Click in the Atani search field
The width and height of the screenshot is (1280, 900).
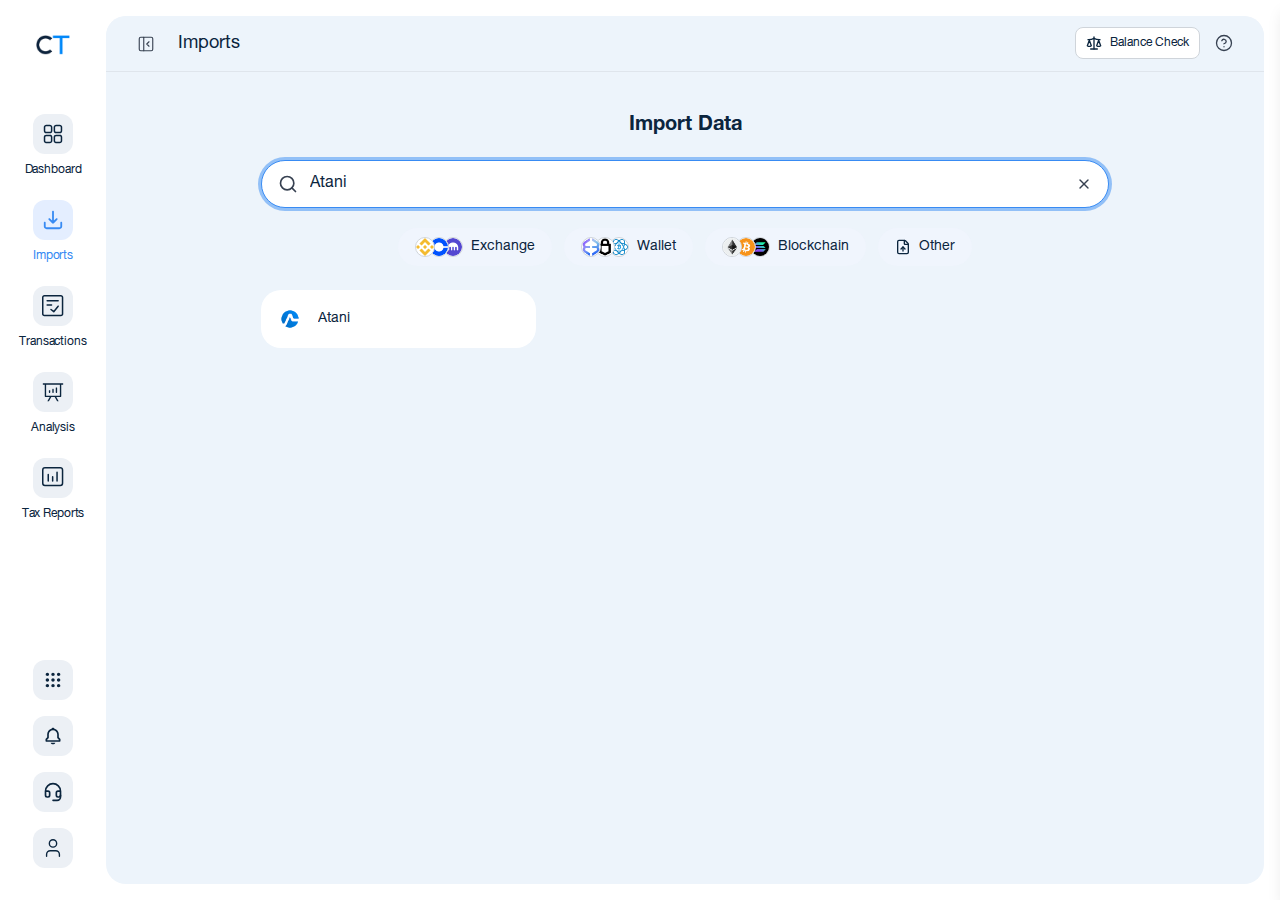(685, 184)
